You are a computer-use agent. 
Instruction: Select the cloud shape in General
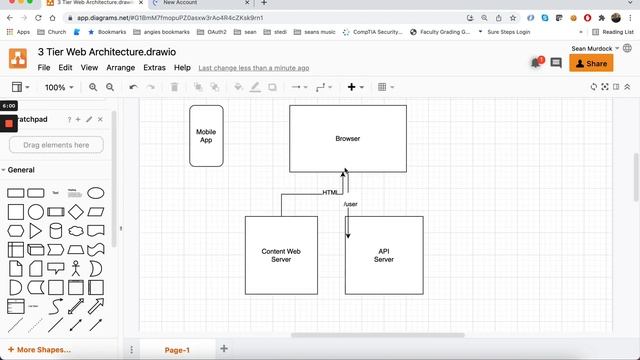click(76, 231)
